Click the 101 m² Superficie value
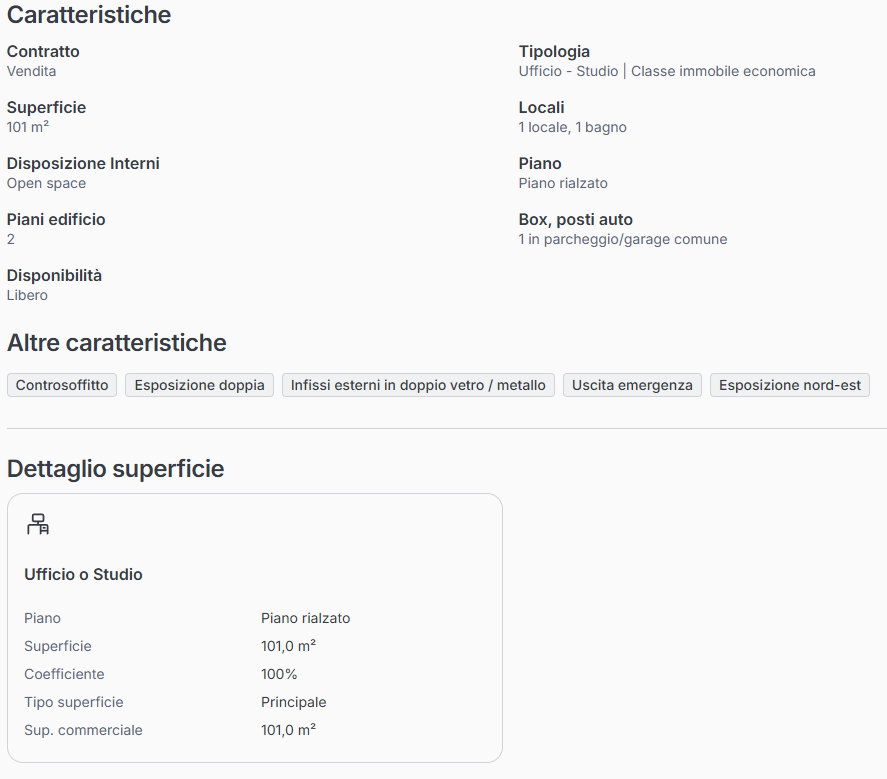 point(28,127)
